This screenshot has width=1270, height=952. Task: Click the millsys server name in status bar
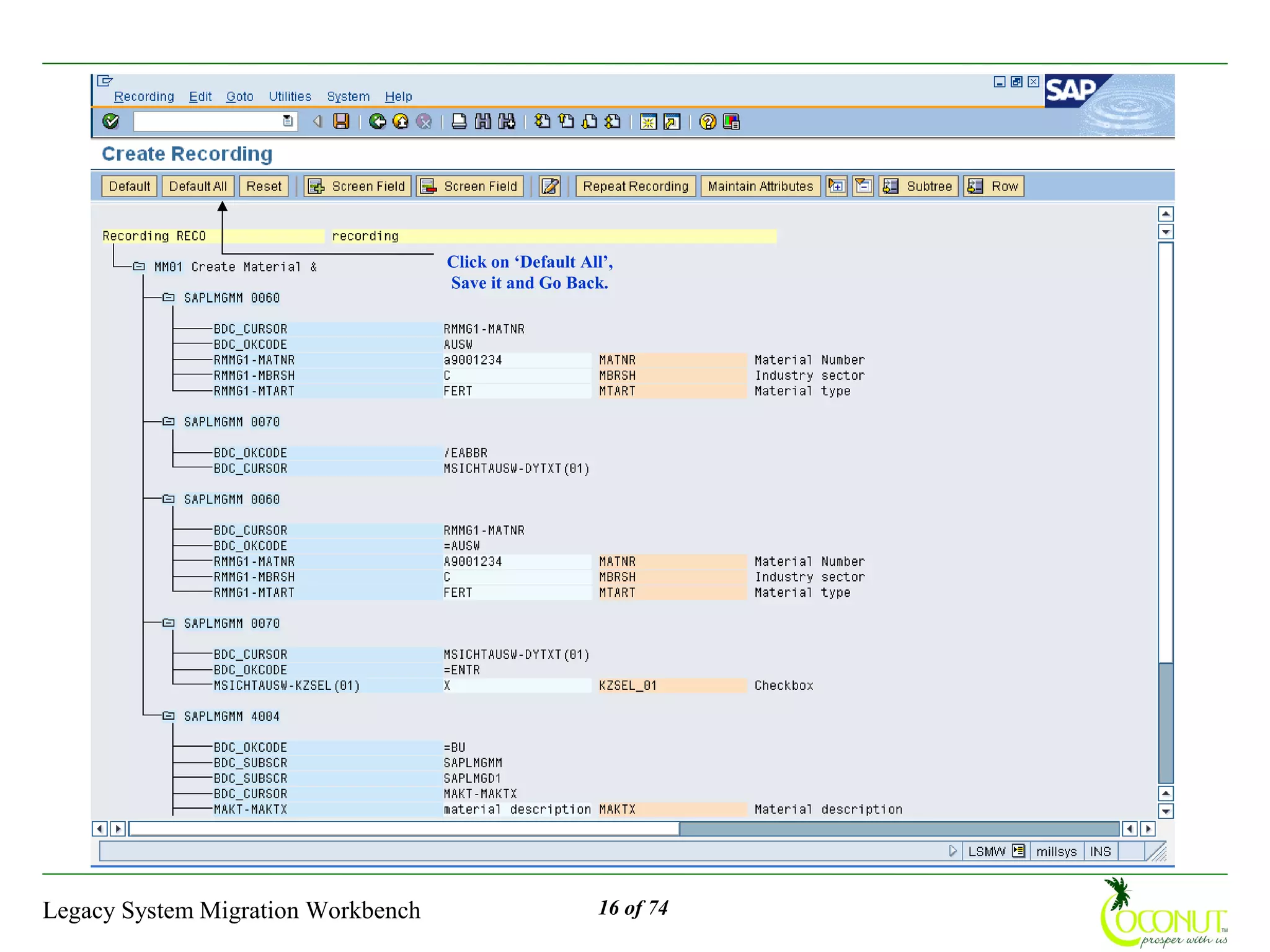[x=1057, y=851]
